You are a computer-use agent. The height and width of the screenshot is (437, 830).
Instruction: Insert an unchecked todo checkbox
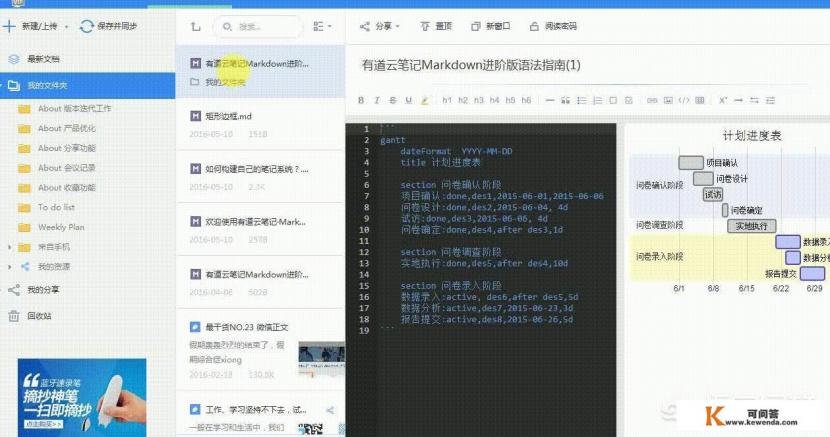[613, 100]
